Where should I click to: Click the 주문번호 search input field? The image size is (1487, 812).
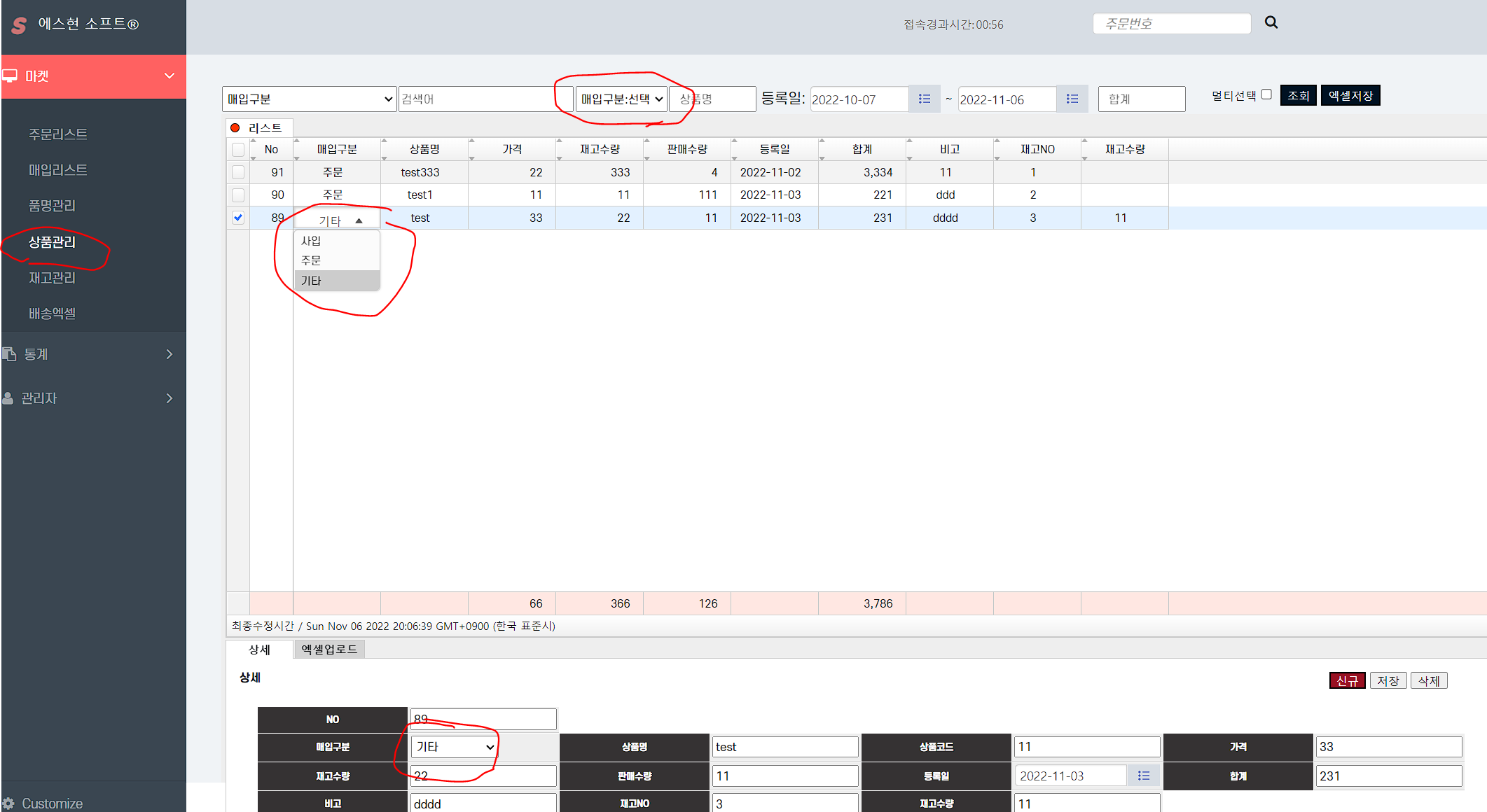pyautogui.click(x=1171, y=24)
